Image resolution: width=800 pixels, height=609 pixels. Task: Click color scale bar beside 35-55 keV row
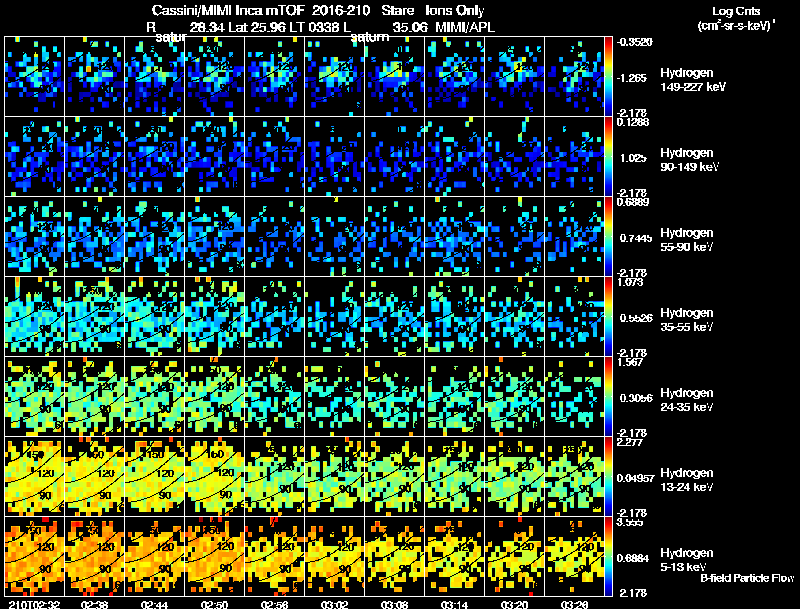click(x=608, y=317)
